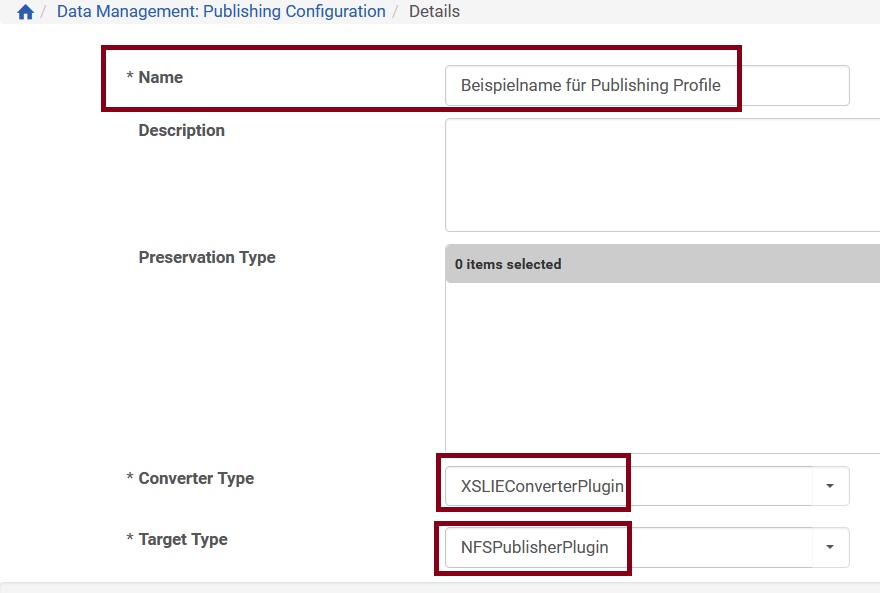Click the Home icon in the breadcrumb
The width and height of the screenshot is (880, 593).
[x=25, y=12]
